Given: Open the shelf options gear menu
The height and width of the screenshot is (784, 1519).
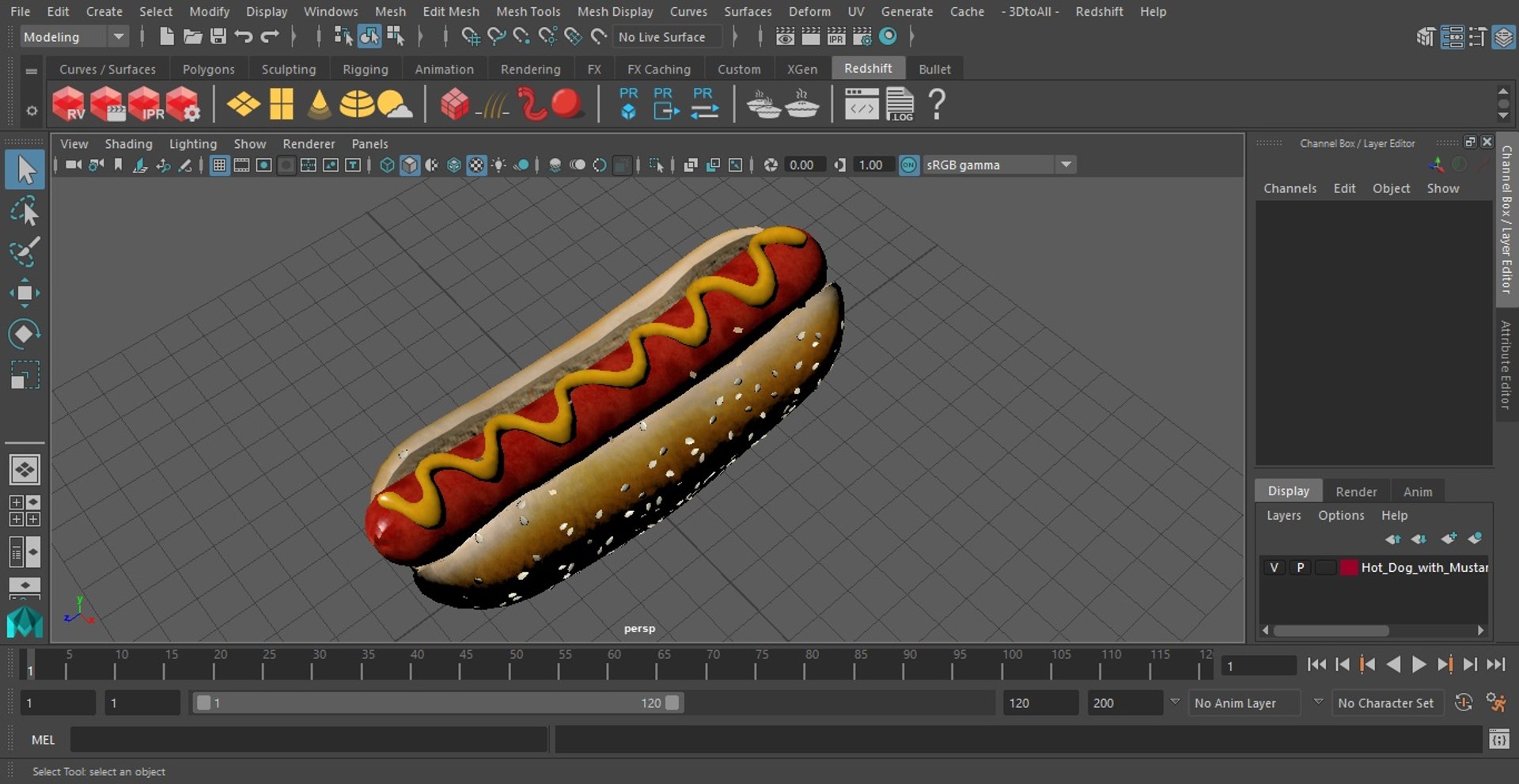Looking at the screenshot, I should 32,111.
